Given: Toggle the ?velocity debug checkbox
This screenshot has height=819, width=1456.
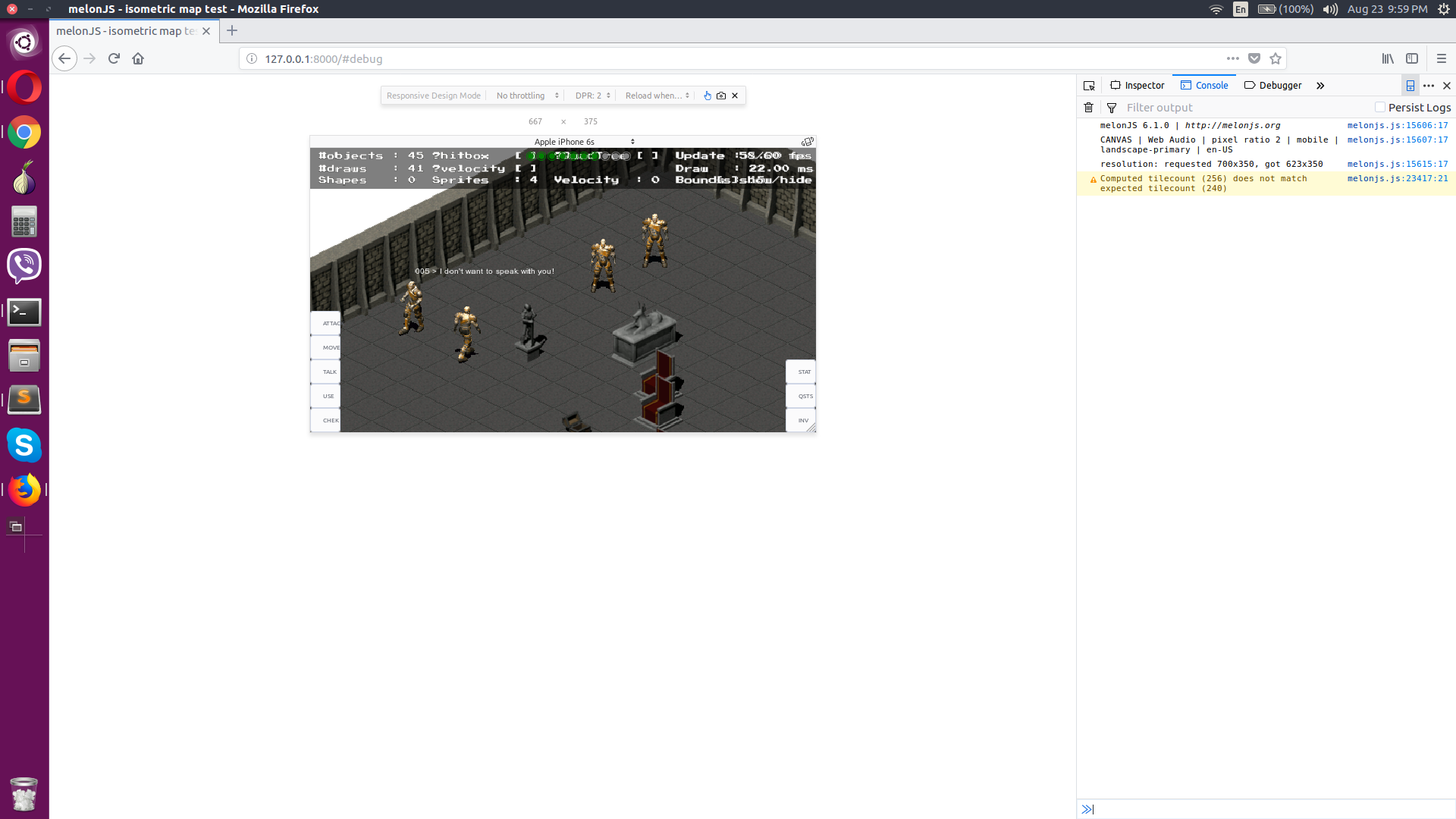Looking at the screenshot, I should click(526, 168).
